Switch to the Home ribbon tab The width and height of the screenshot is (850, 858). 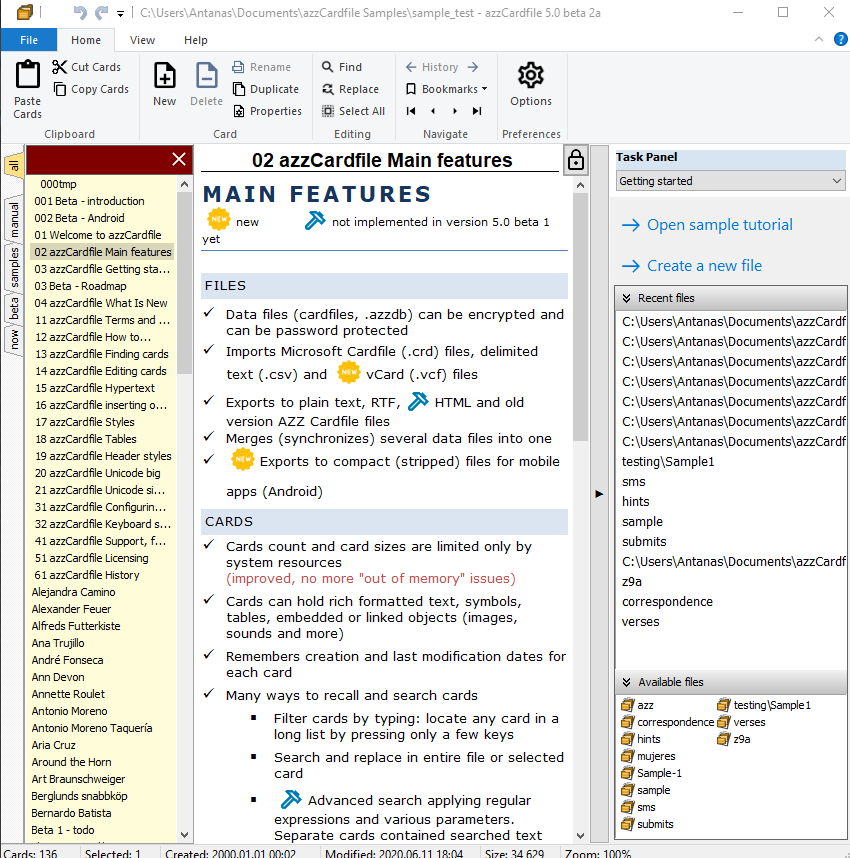point(86,40)
